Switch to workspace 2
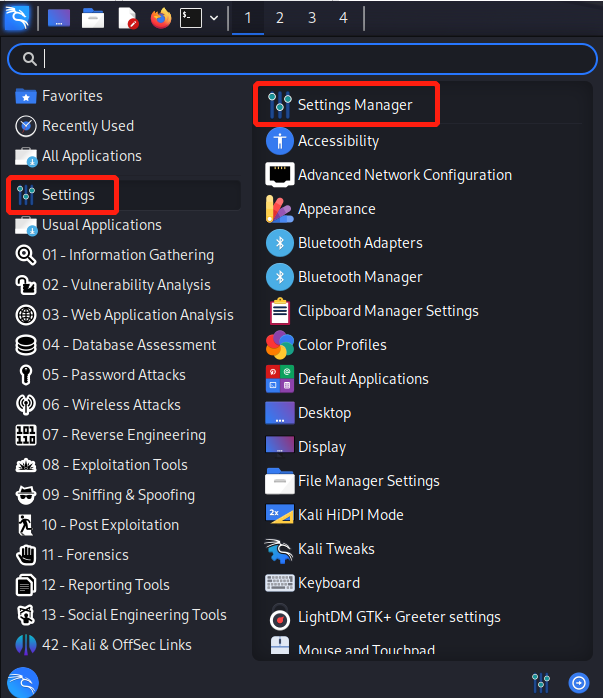Image resolution: width=603 pixels, height=698 pixels. pyautogui.click(x=279, y=18)
